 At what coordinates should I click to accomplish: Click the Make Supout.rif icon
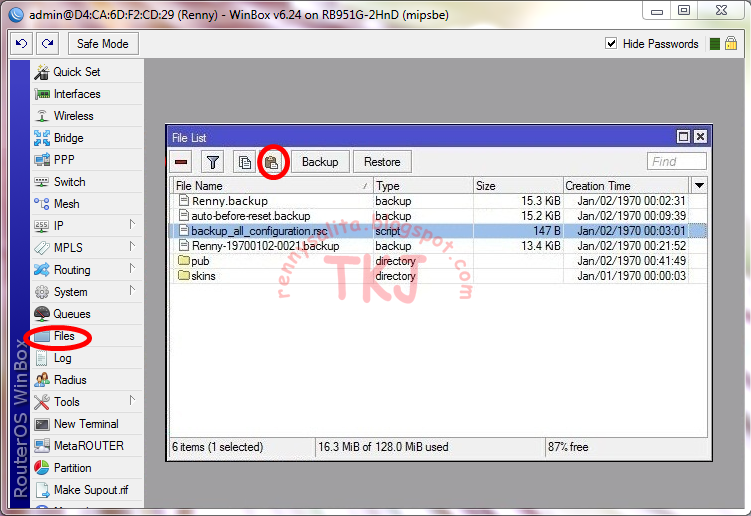(x=42, y=490)
